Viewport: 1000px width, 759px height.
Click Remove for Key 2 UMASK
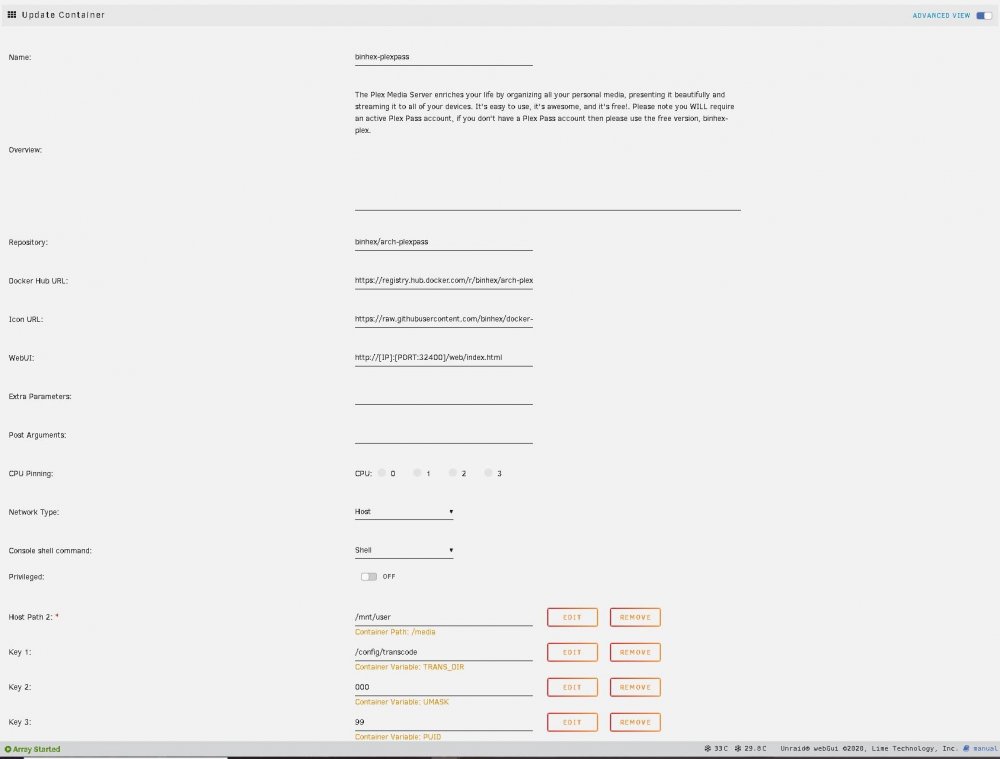pyautogui.click(x=635, y=688)
